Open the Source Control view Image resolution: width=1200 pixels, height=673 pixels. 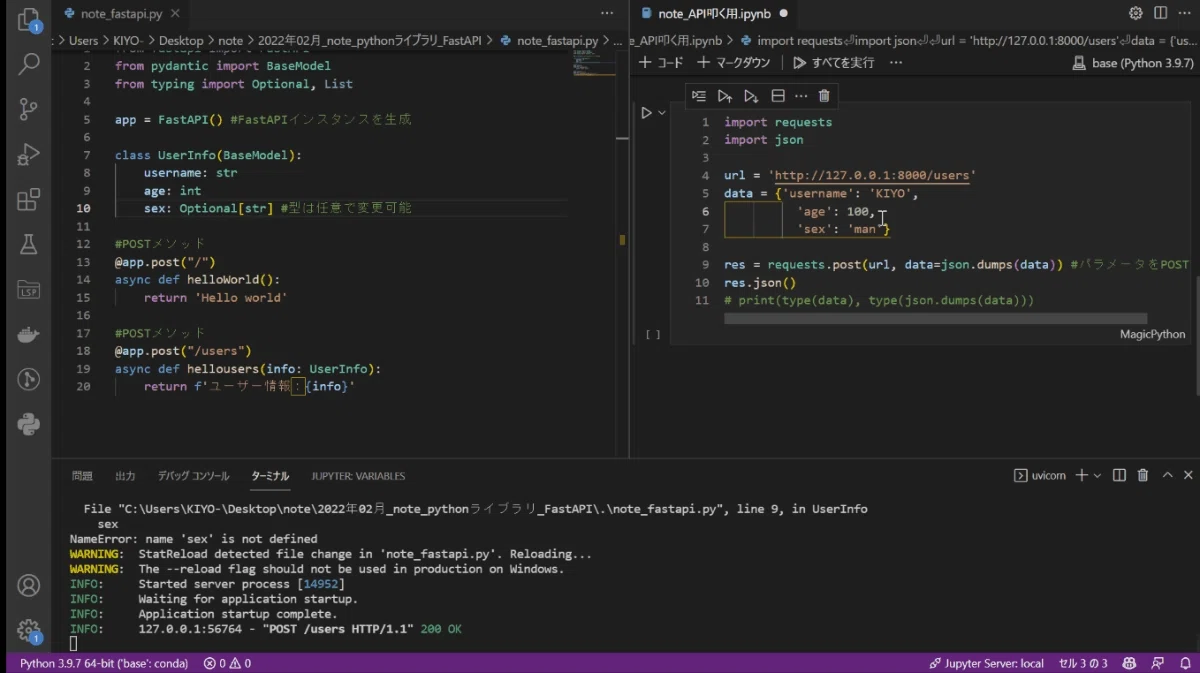tap(28, 109)
